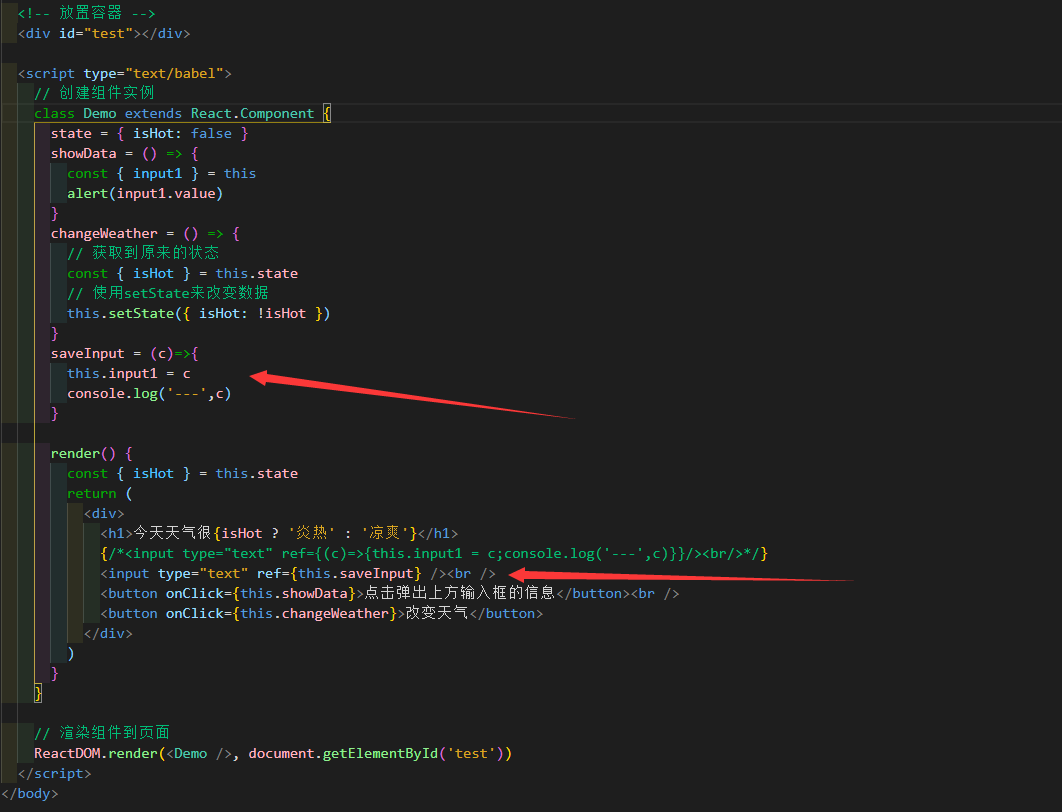
Task: Click the comment '使用setState来改变数据'
Action: coord(168,293)
